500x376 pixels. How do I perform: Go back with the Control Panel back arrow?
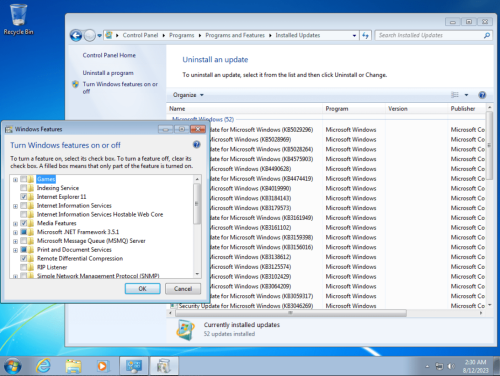click(x=76, y=35)
